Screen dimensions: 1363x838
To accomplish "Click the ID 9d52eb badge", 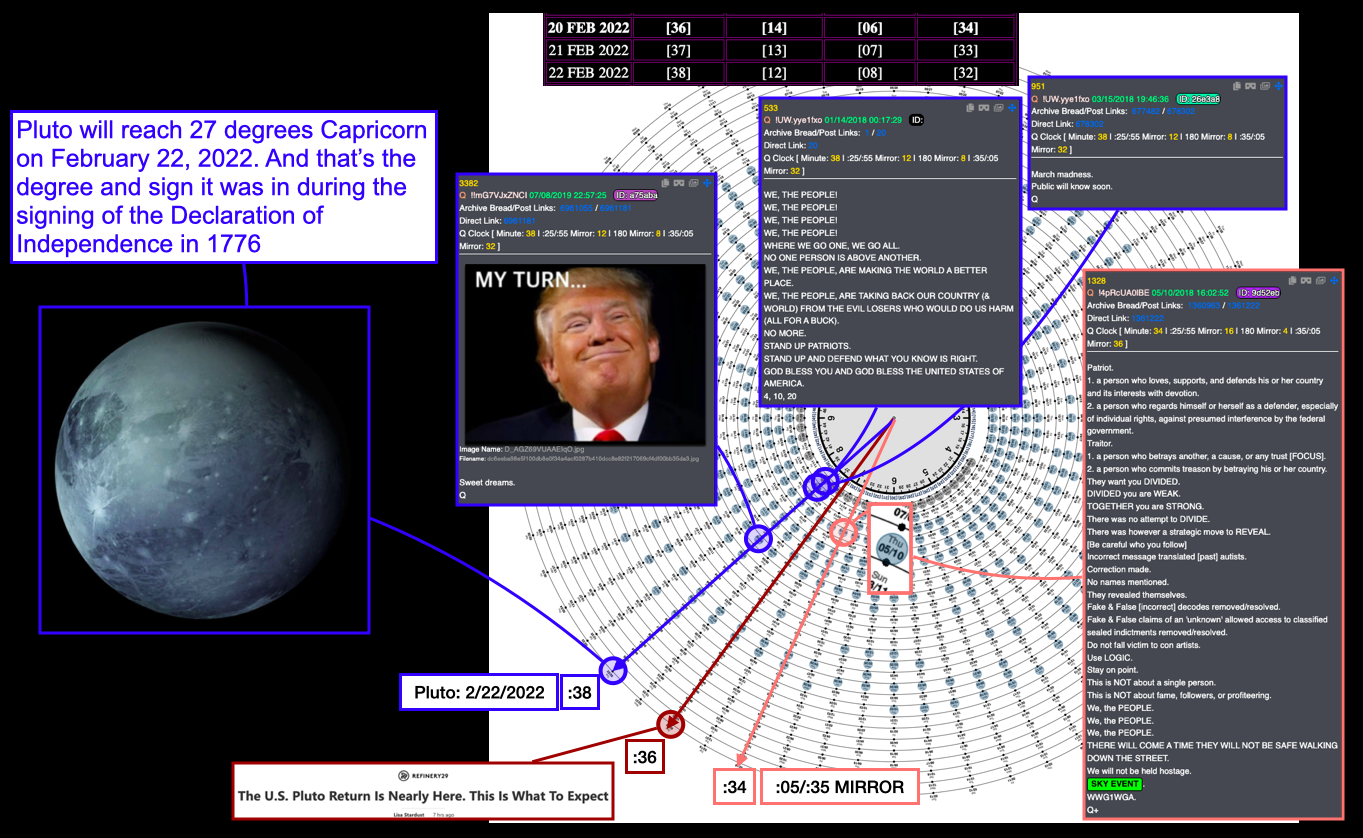I will [x=1258, y=292].
